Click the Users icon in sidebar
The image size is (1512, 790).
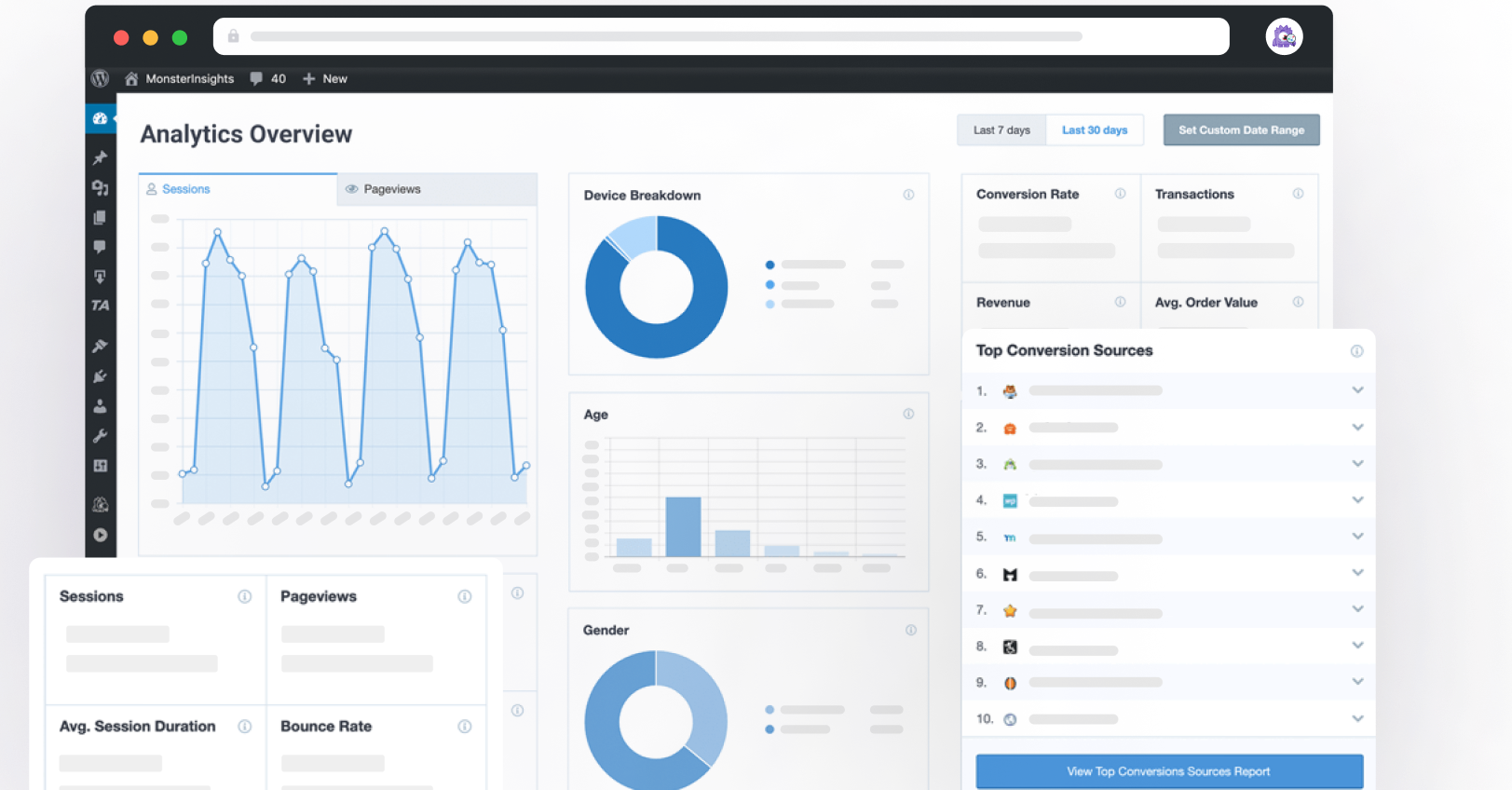point(100,406)
